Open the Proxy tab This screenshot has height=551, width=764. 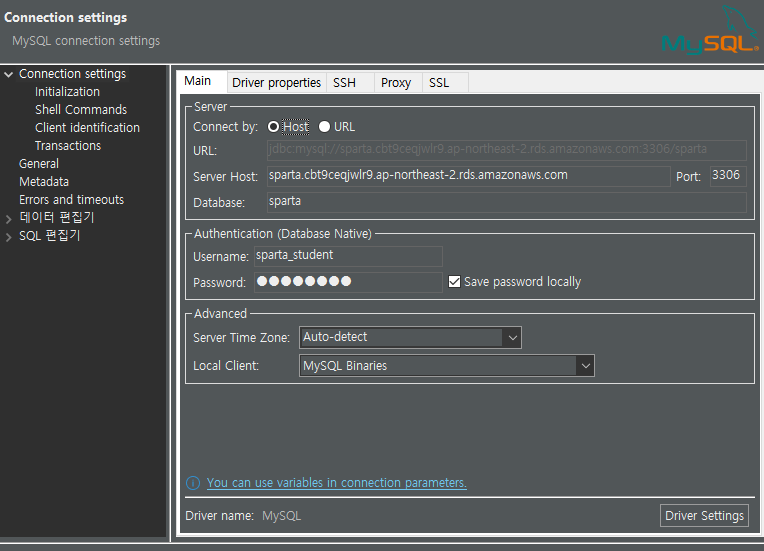396,83
